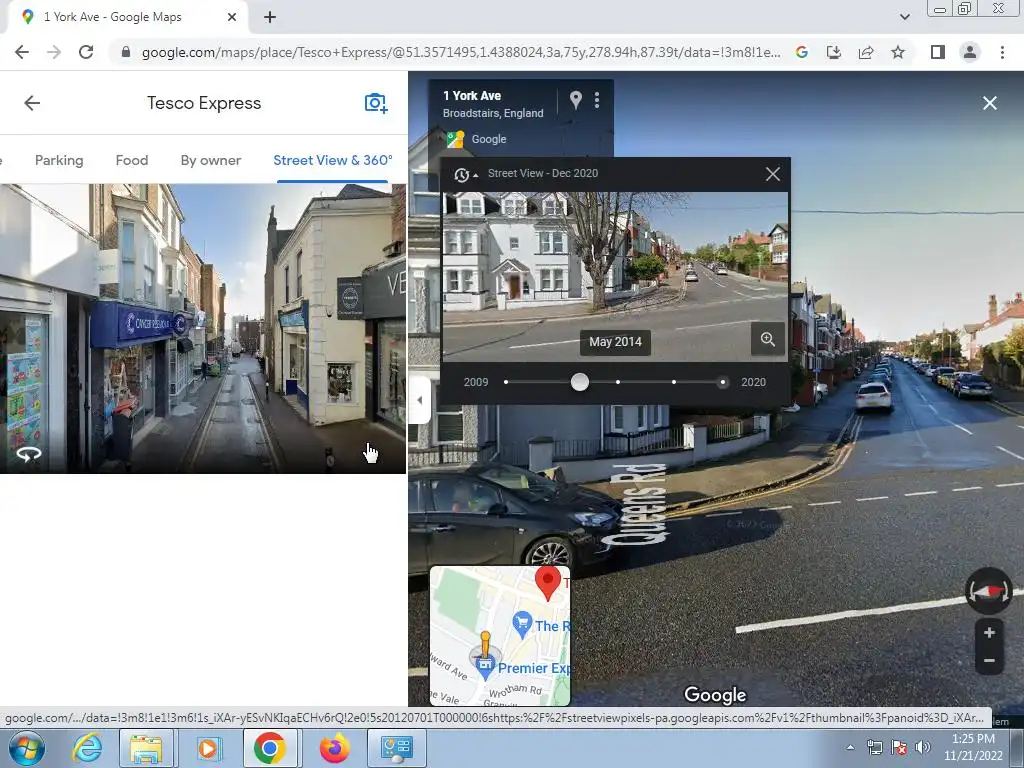The width and height of the screenshot is (1024, 768).
Task: Click the Street View compass
Action: click(x=989, y=590)
